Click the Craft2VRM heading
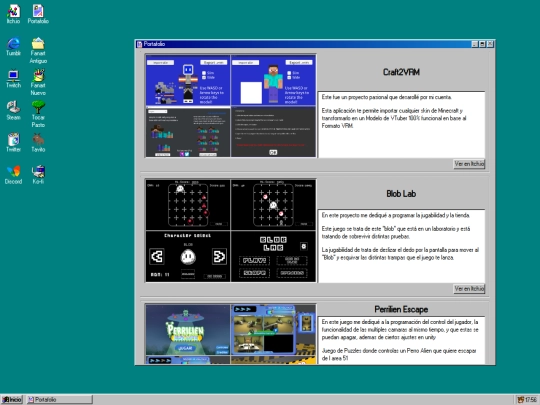The width and height of the screenshot is (540, 405). click(401, 72)
